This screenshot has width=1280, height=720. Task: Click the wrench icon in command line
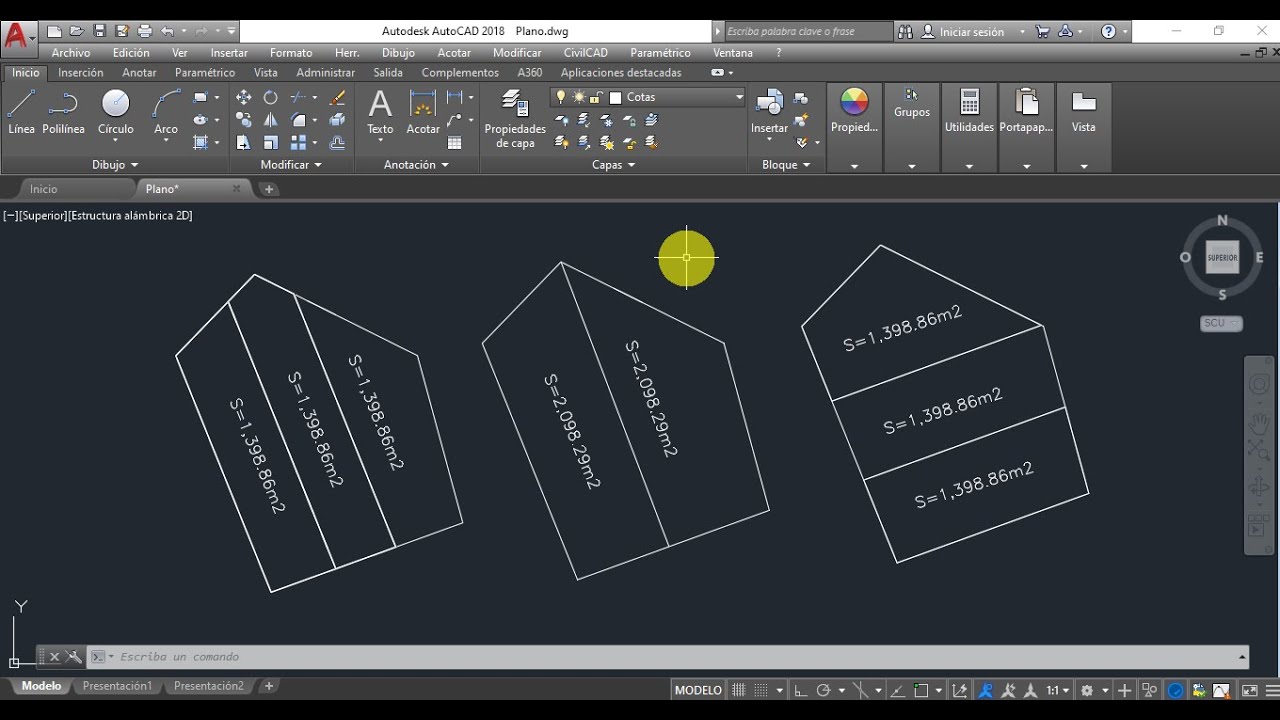[x=74, y=657]
